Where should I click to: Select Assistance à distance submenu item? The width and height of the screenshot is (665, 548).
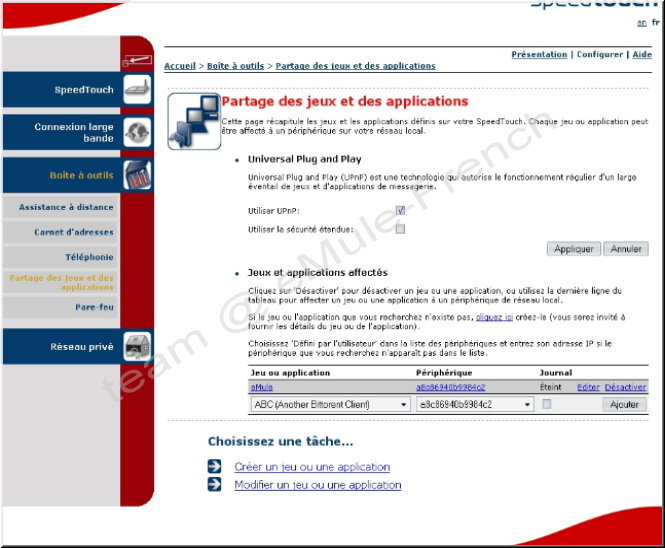[x=60, y=207]
